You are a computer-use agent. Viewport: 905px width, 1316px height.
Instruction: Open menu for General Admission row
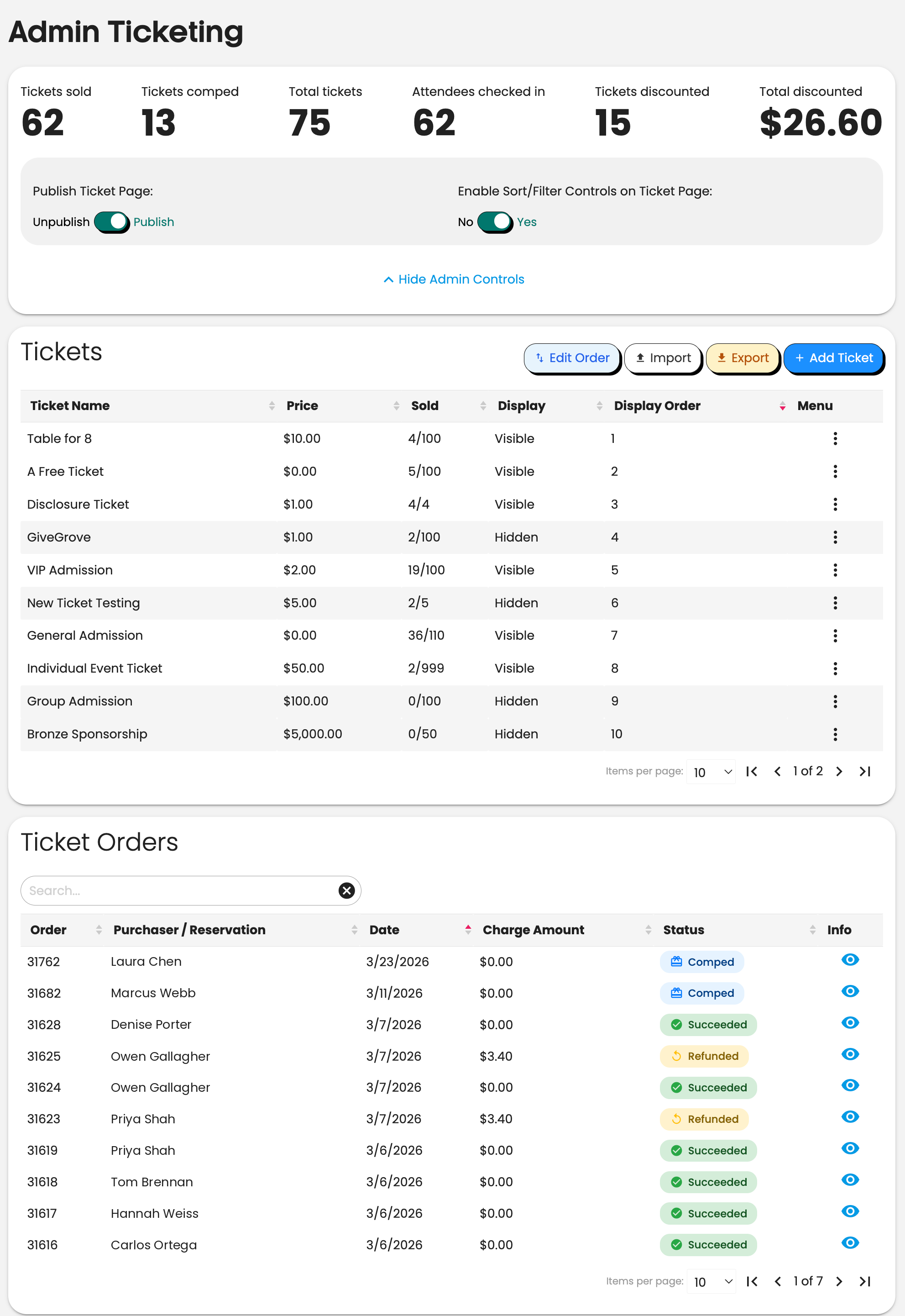(x=835, y=636)
